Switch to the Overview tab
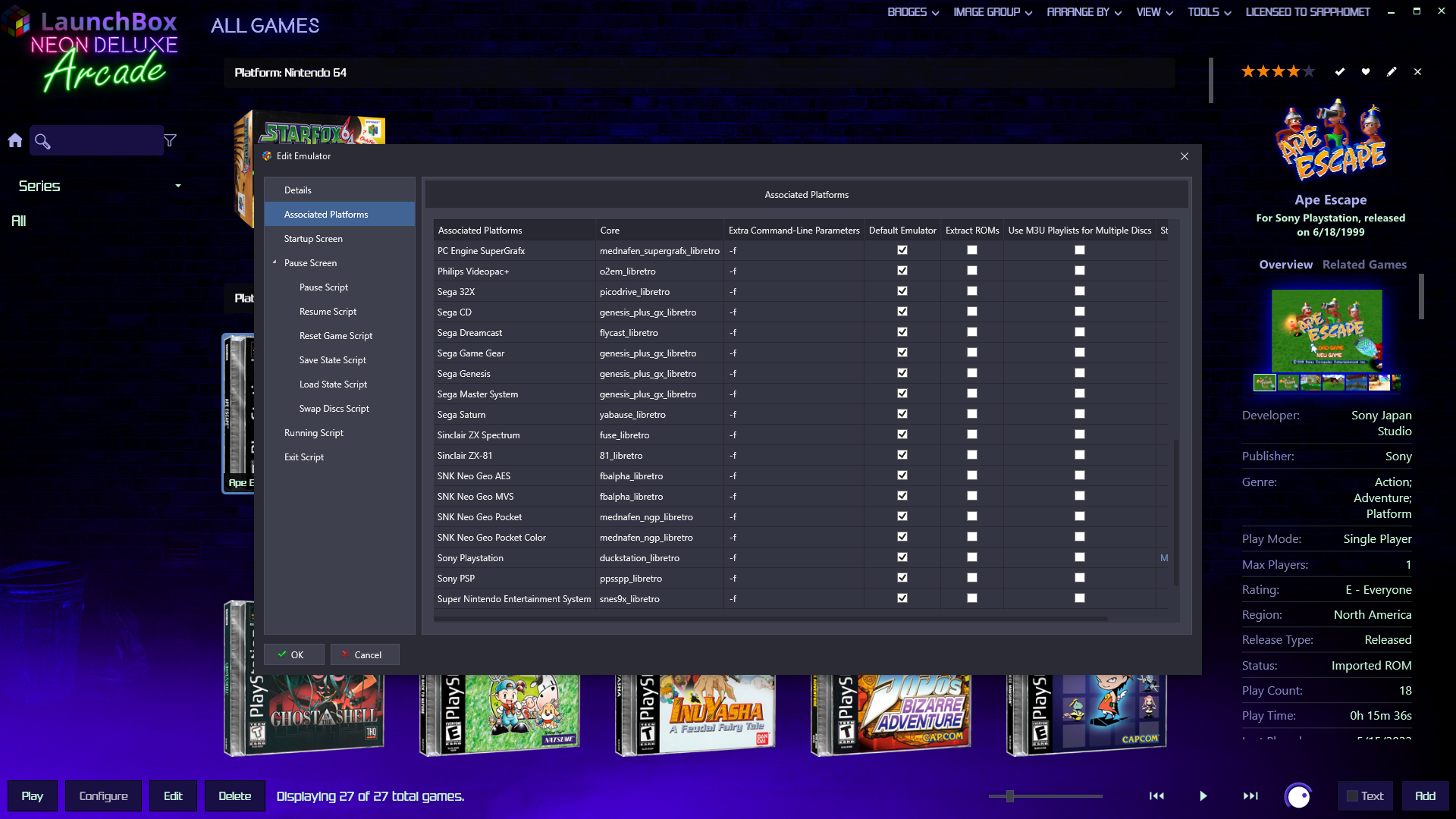The height and width of the screenshot is (819, 1456). (1285, 265)
